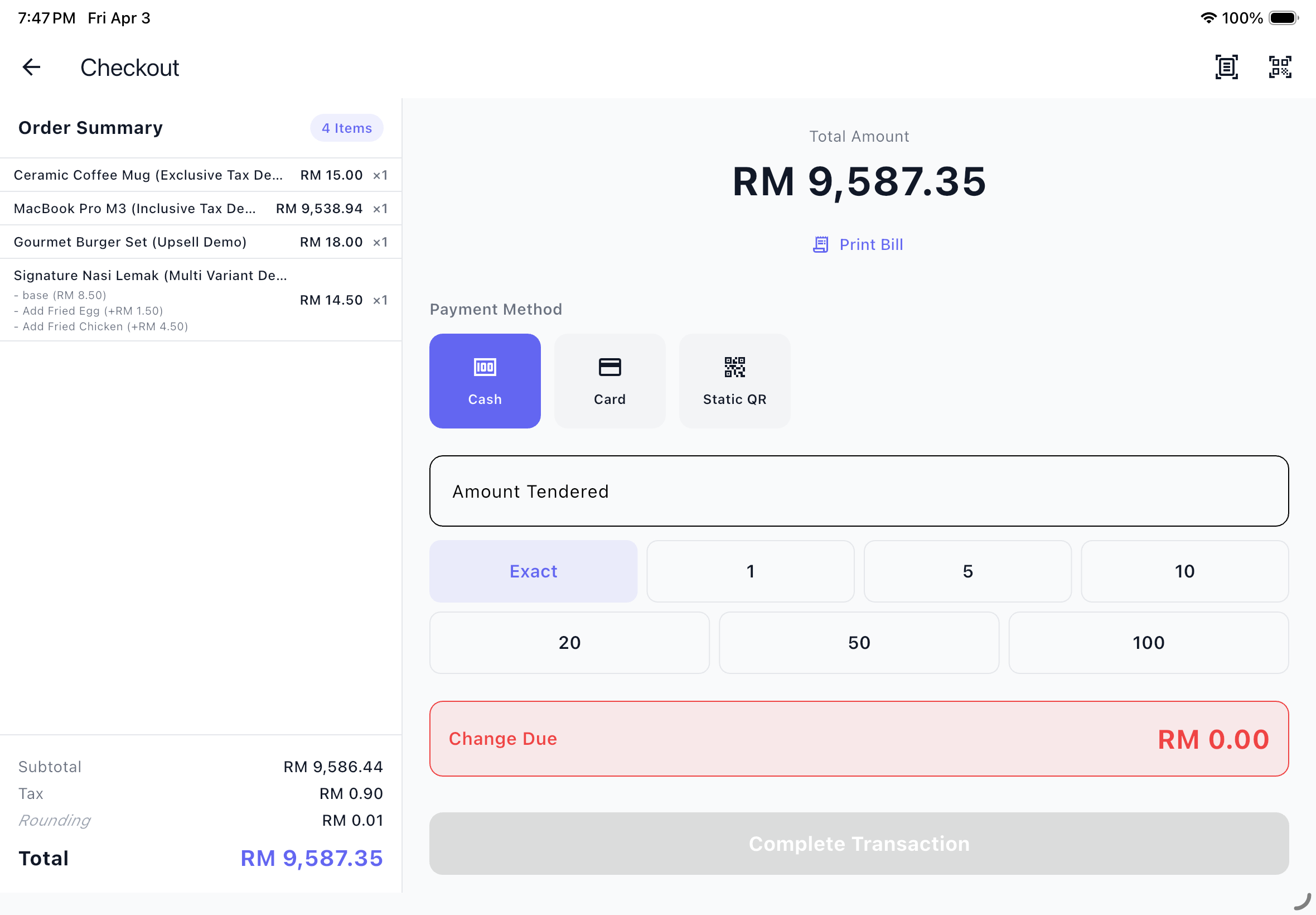Choose the 20 quick amount button
This screenshot has width=1316, height=915.
569,642
